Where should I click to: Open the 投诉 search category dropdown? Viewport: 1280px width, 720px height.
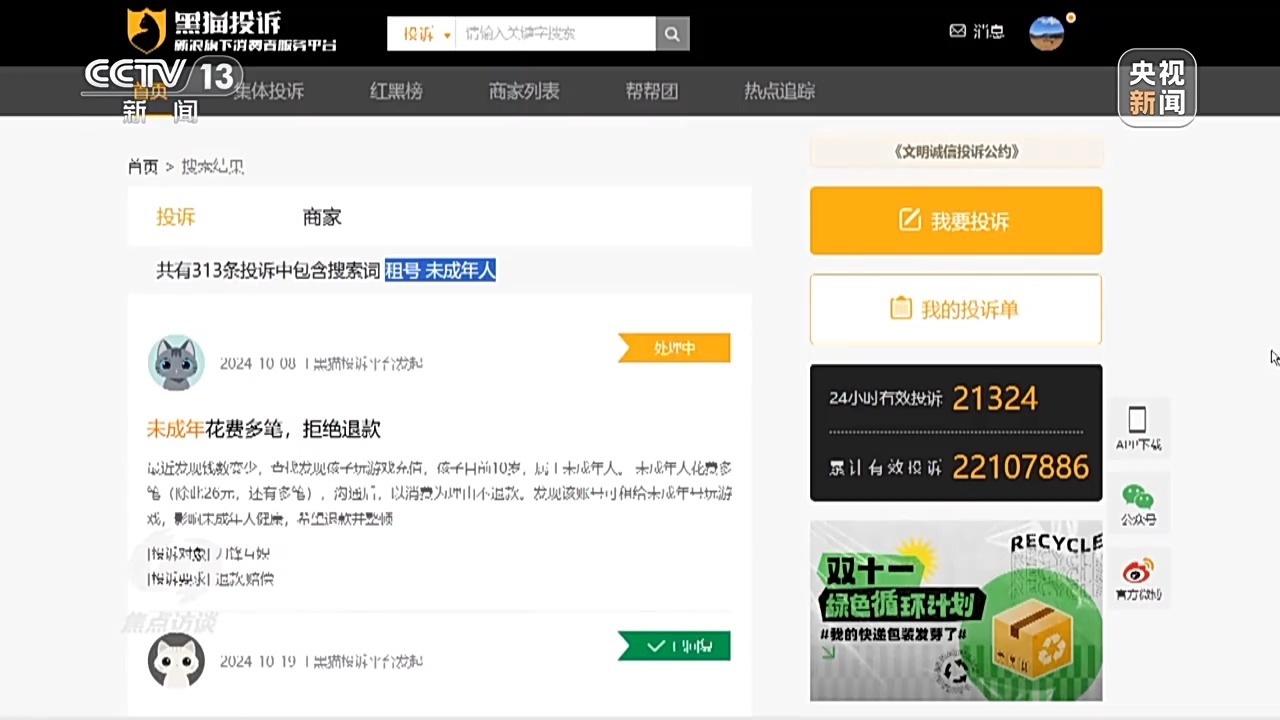[421, 33]
